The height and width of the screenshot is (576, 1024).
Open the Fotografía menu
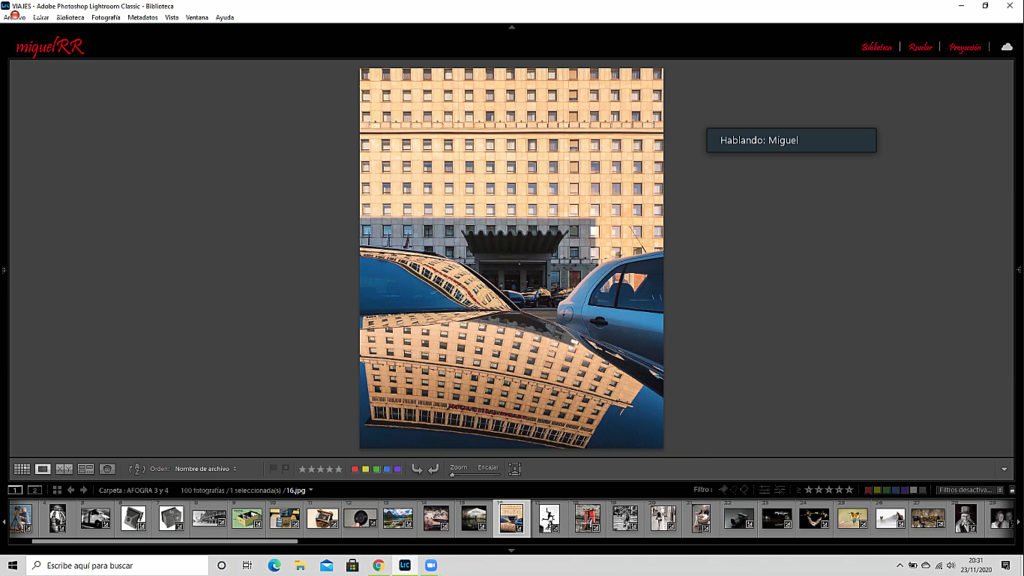105,17
